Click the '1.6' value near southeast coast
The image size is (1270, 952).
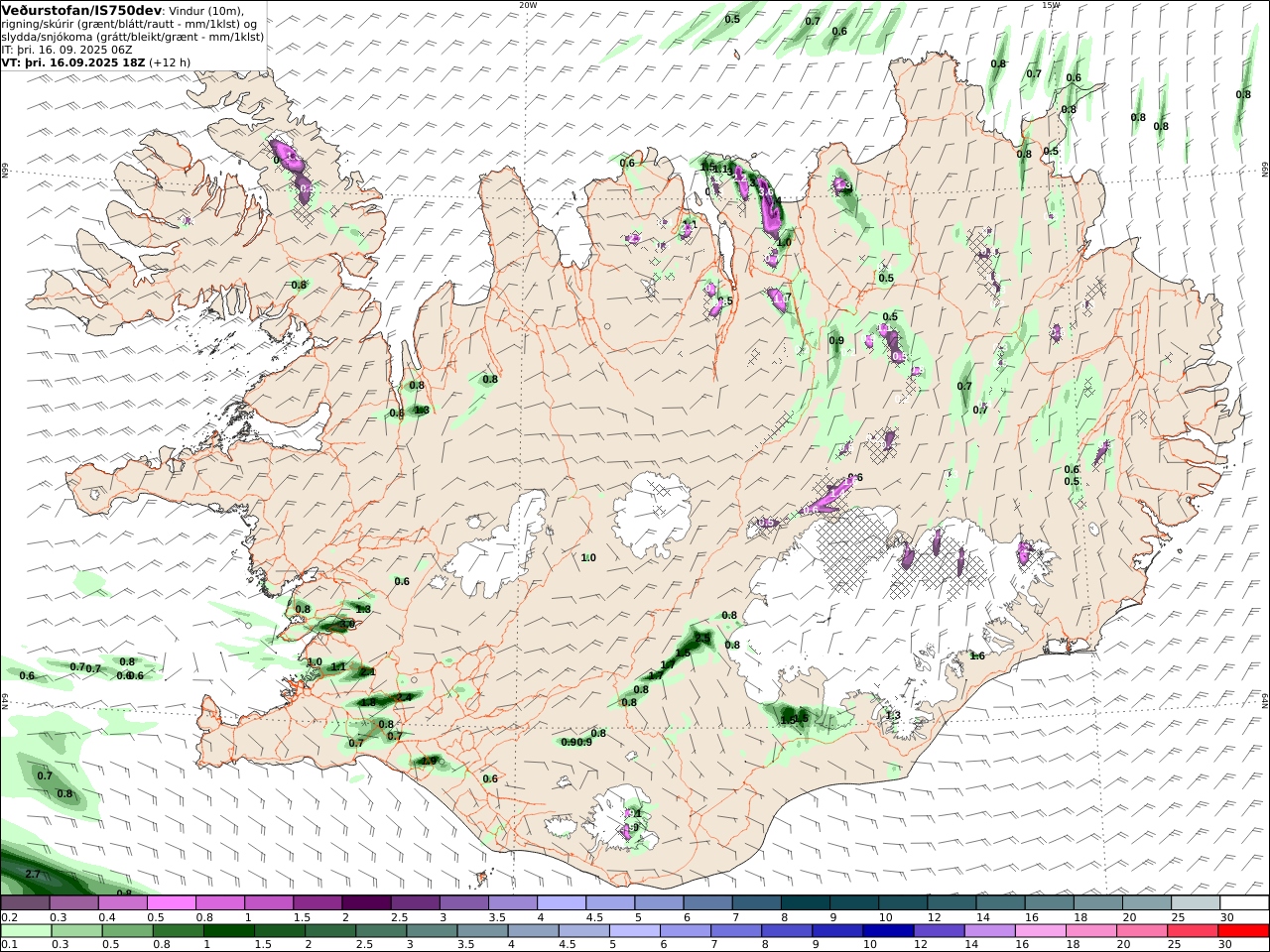pyautogui.click(x=977, y=655)
